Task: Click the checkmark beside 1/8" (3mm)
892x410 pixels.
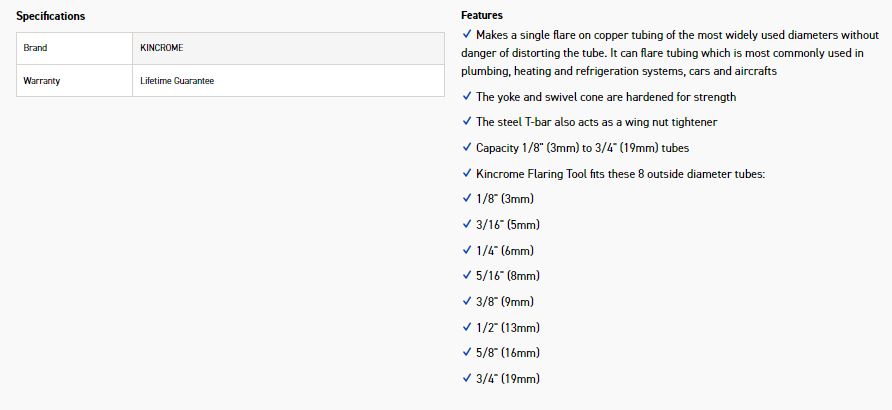Action: [x=467, y=199]
